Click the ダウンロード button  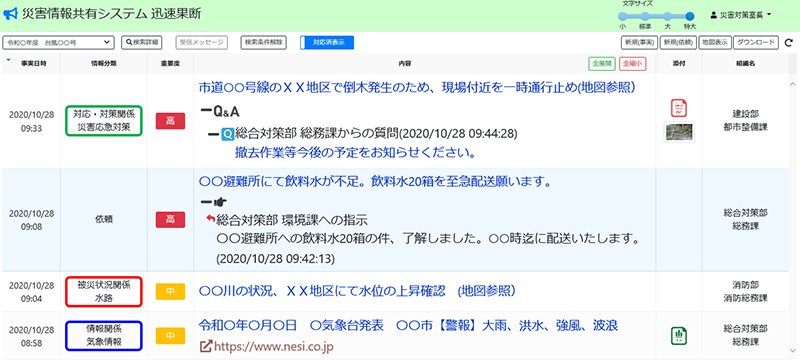click(x=756, y=43)
